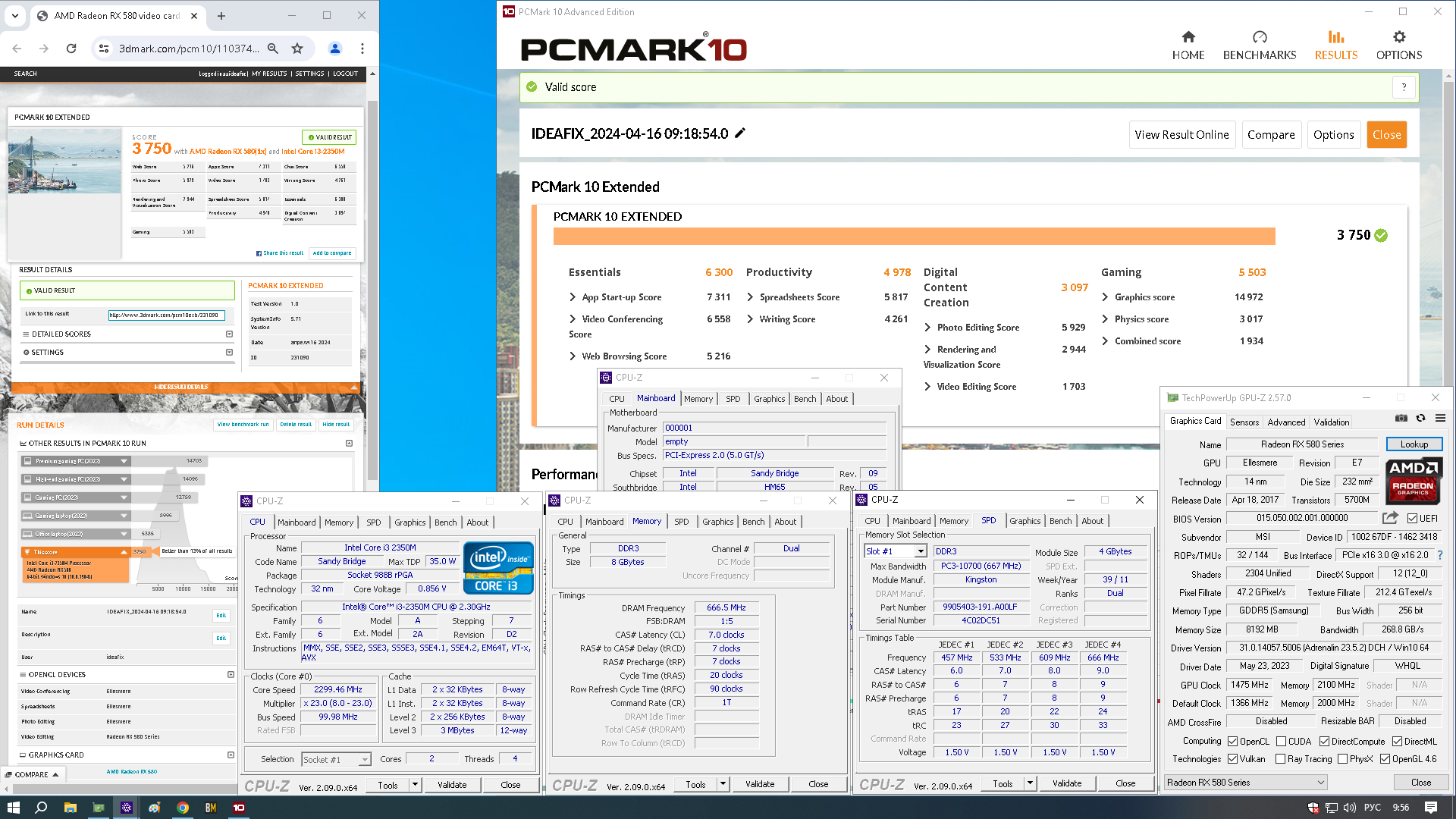Image resolution: width=1456 pixels, height=819 pixels.
Task: Click Chrome reload page icon
Action: [x=71, y=49]
